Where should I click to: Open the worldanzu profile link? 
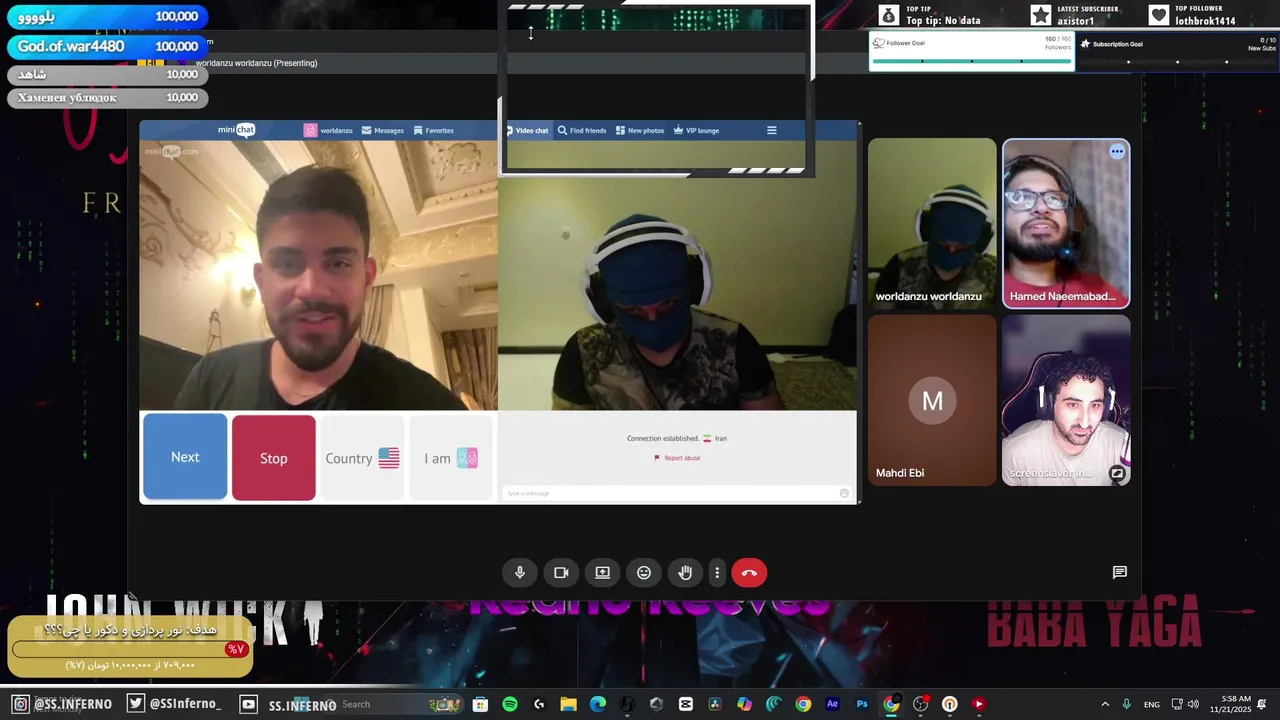point(329,130)
